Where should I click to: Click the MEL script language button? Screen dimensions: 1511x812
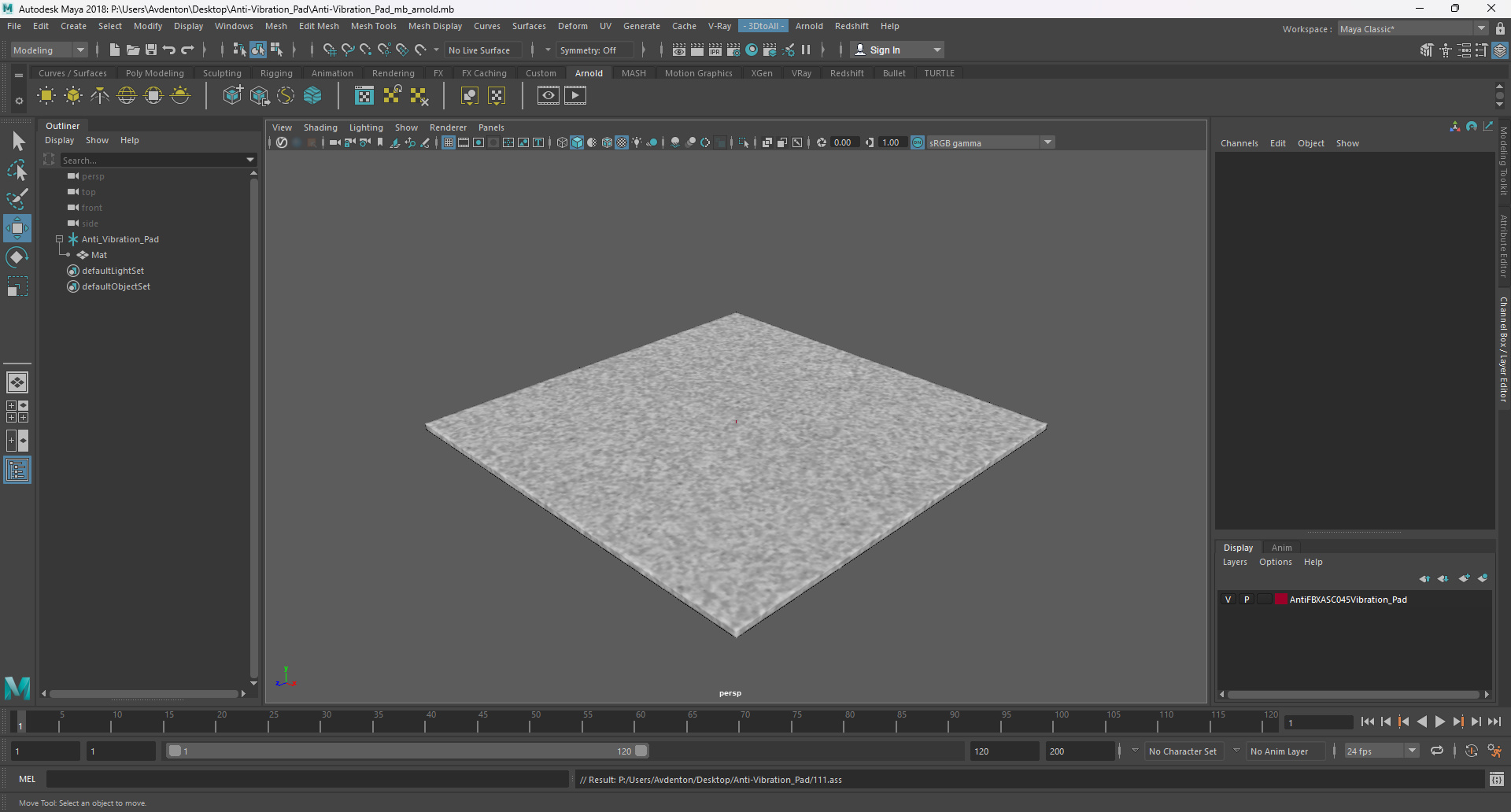click(x=28, y=779)
